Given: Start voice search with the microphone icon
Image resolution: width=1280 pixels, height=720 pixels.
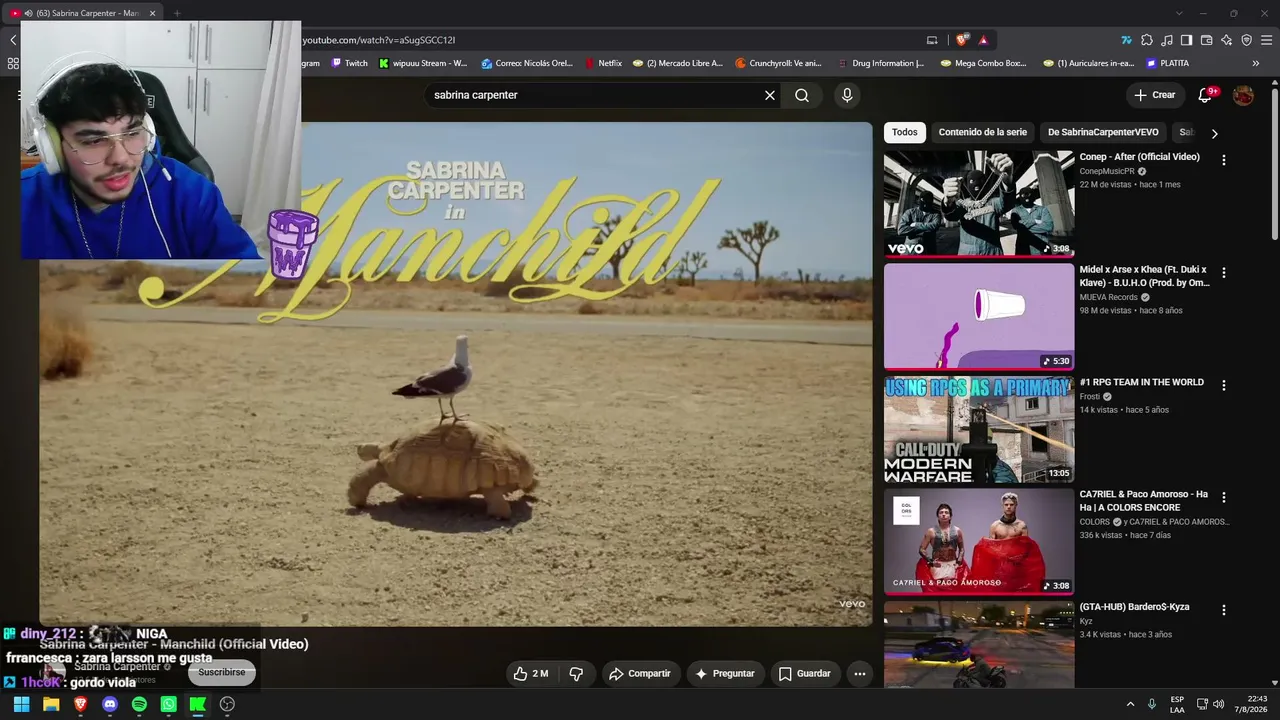Looking at the screenshot, I should point(847,95).
